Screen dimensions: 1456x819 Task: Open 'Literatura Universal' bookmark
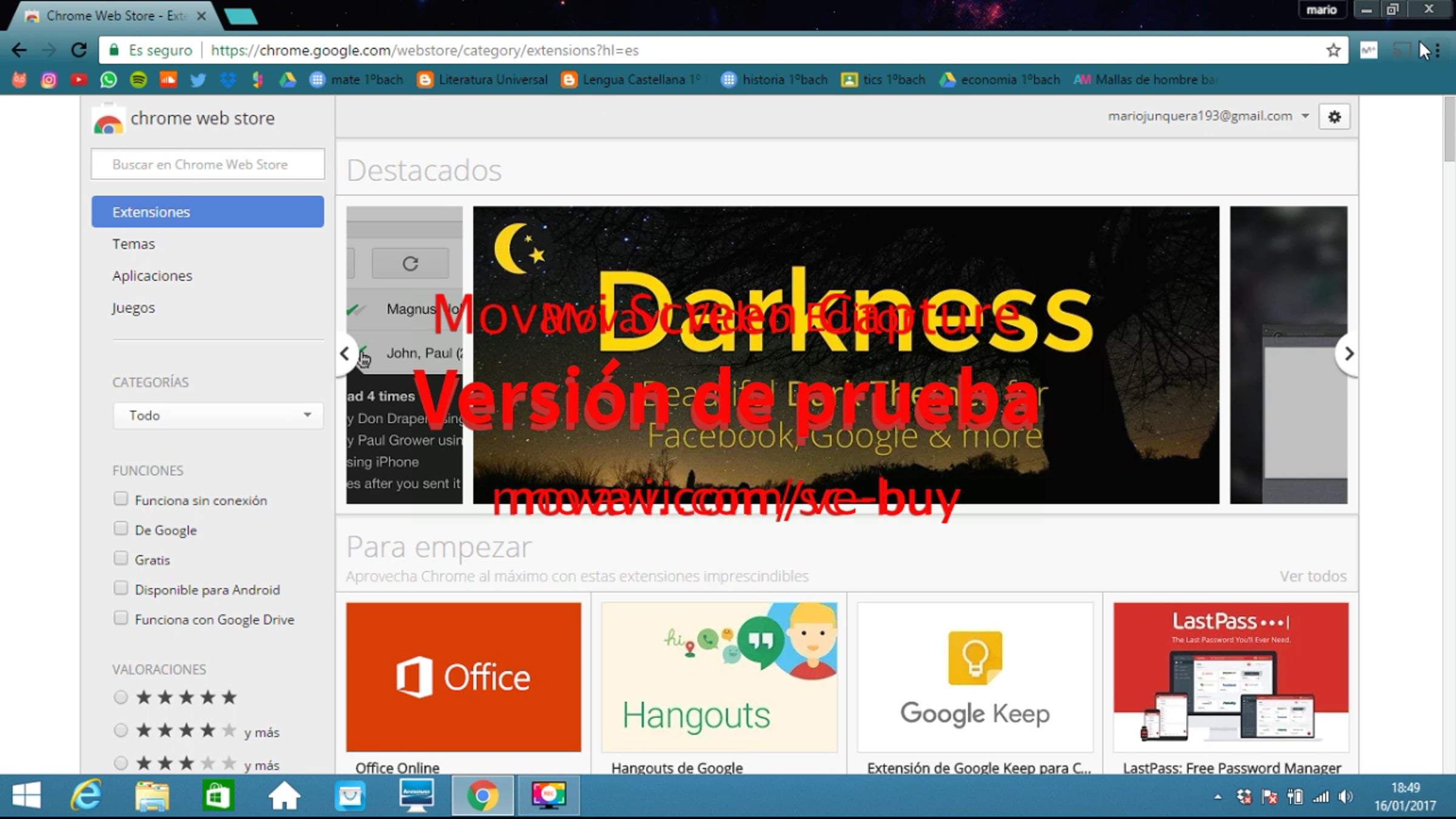click(x=482, y=79)
